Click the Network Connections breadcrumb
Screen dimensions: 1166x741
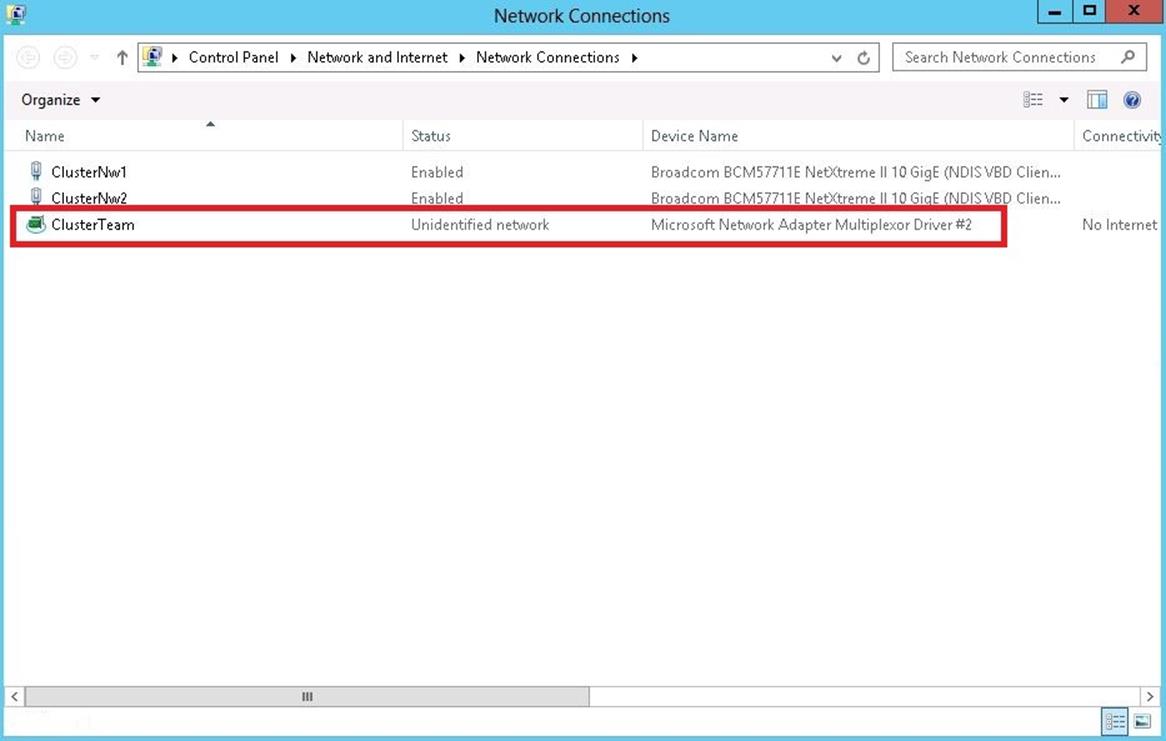547,57
